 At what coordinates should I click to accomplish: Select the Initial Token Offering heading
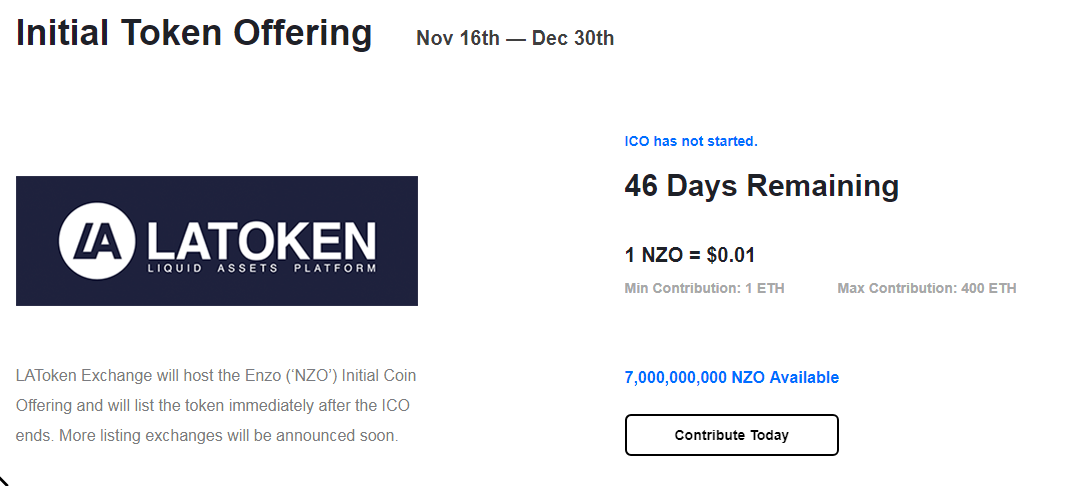tap(194, 33)
